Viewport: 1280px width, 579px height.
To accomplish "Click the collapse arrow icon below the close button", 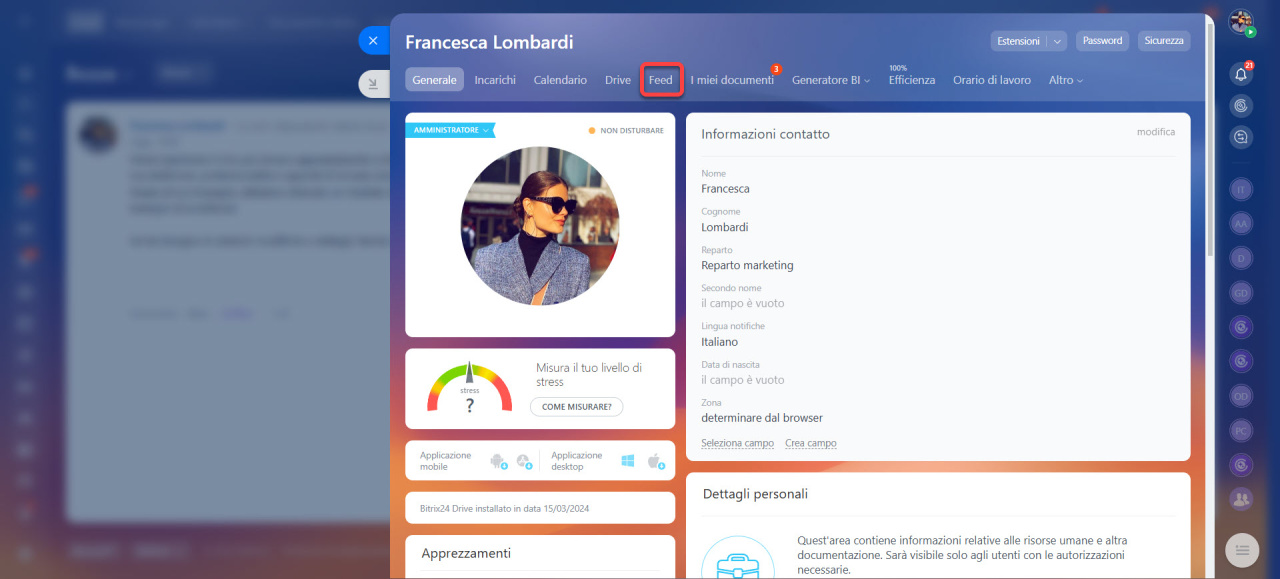I will 373,84.
